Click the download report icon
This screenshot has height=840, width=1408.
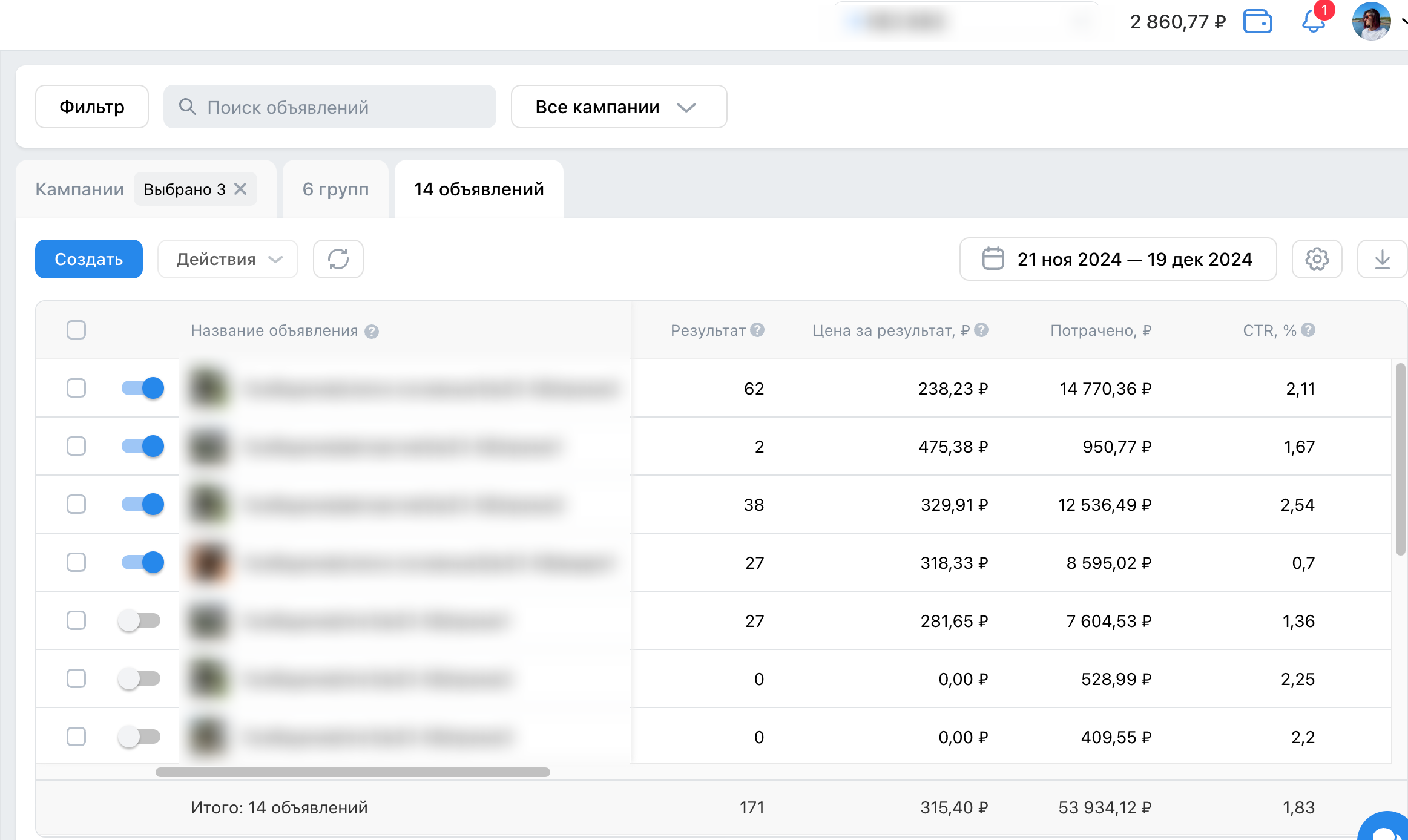click(1382, 259)
